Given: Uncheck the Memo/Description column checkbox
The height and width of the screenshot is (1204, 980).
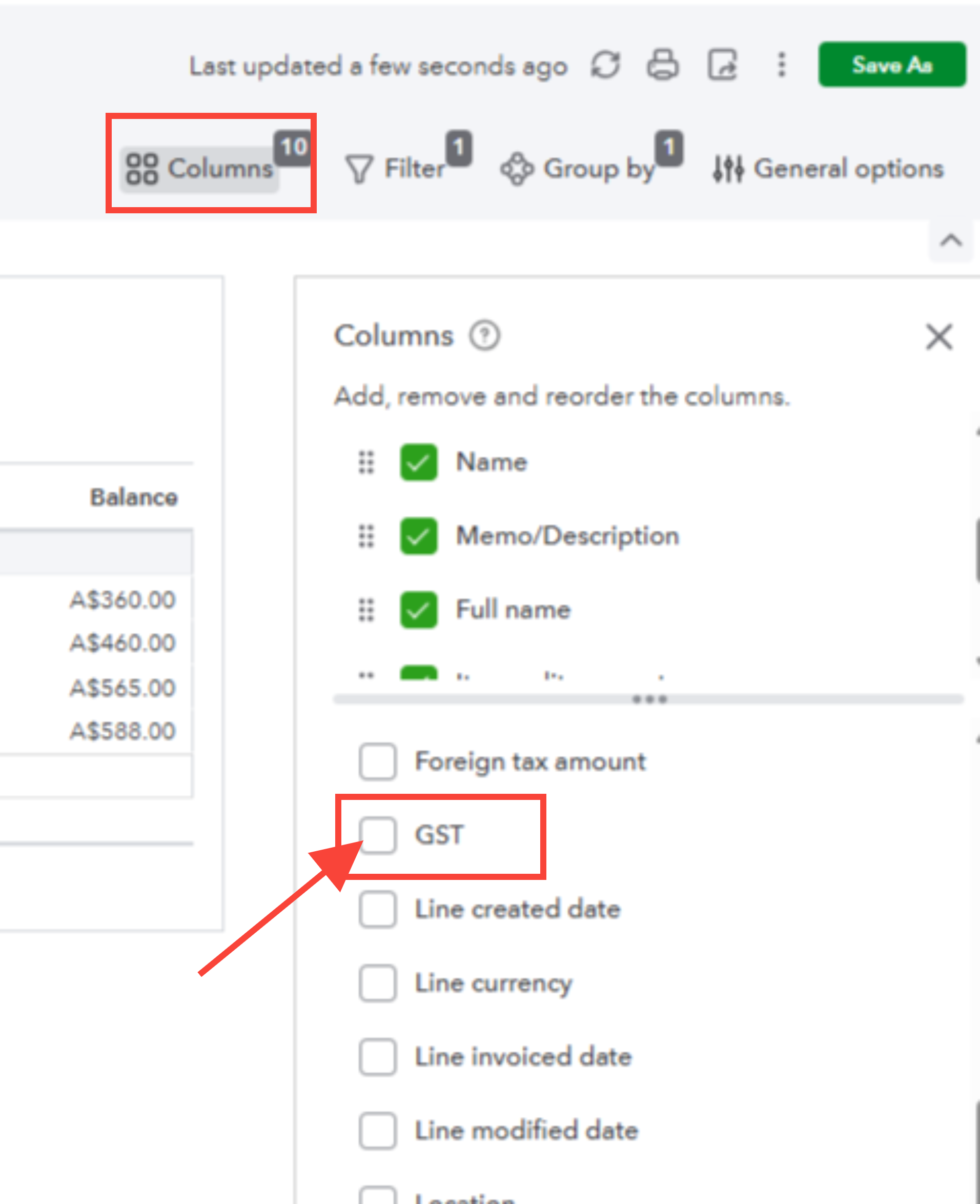Looking at the screenshot, I should 418,536.
